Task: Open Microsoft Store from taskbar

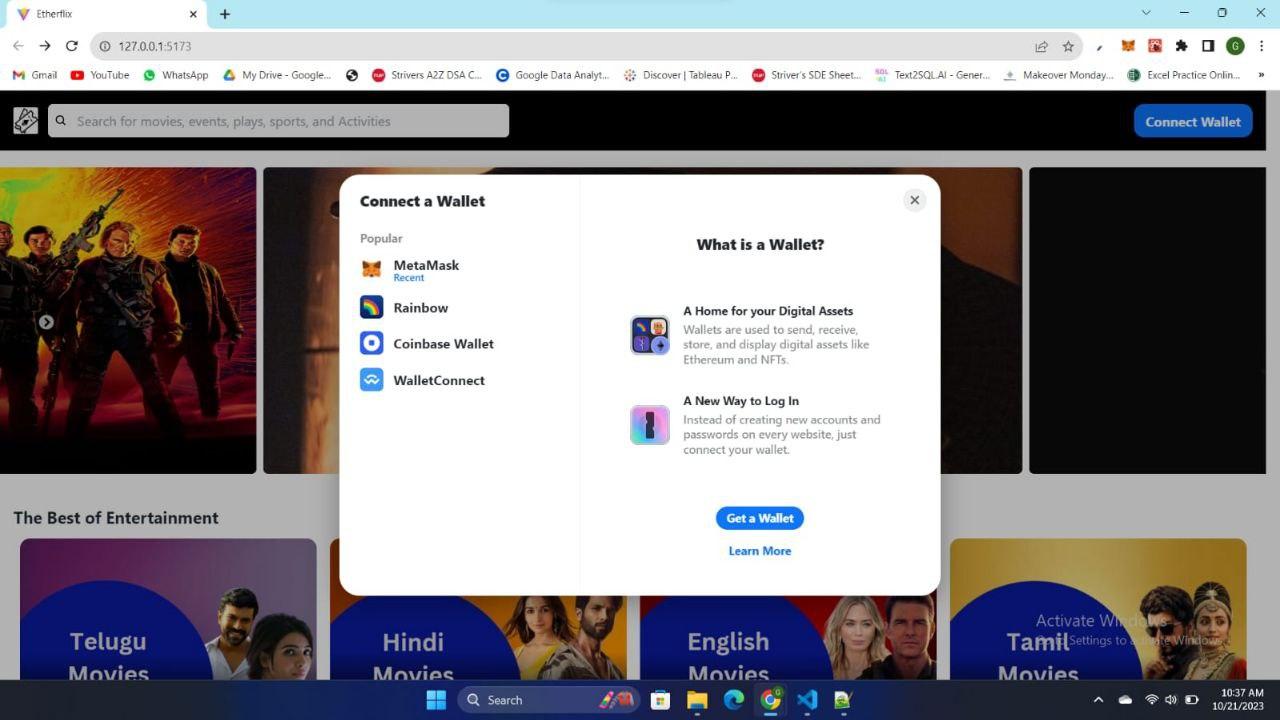Action: coord(660,700)
